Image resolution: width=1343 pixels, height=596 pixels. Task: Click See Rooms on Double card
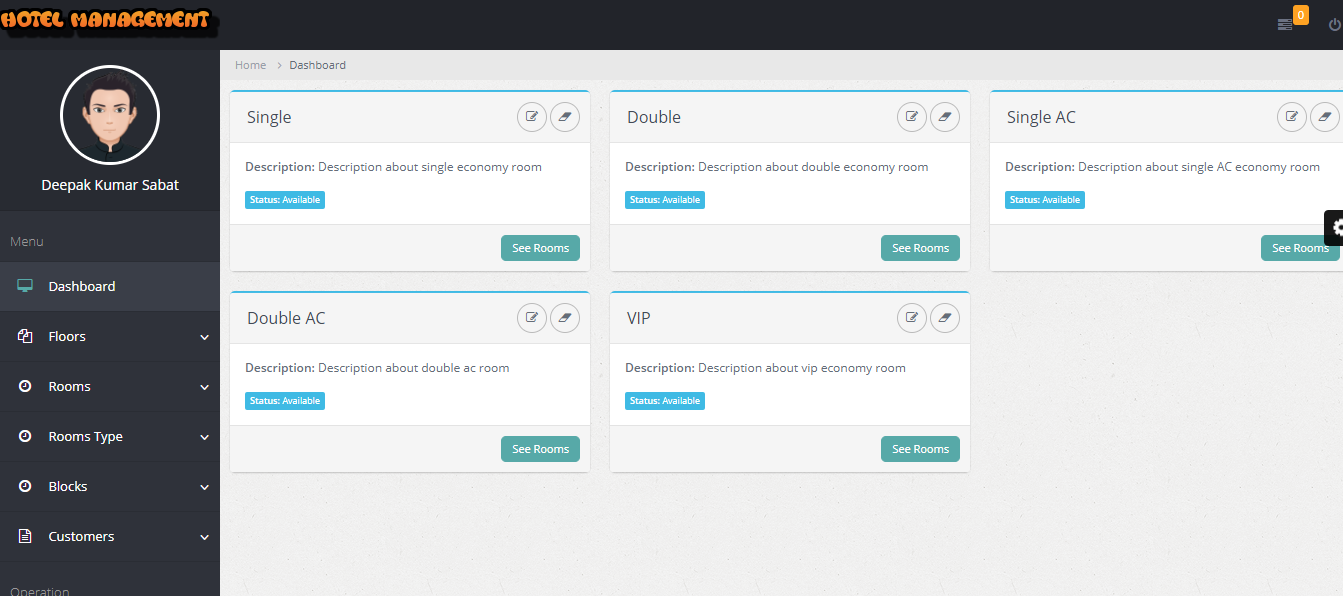coord(920,248)
